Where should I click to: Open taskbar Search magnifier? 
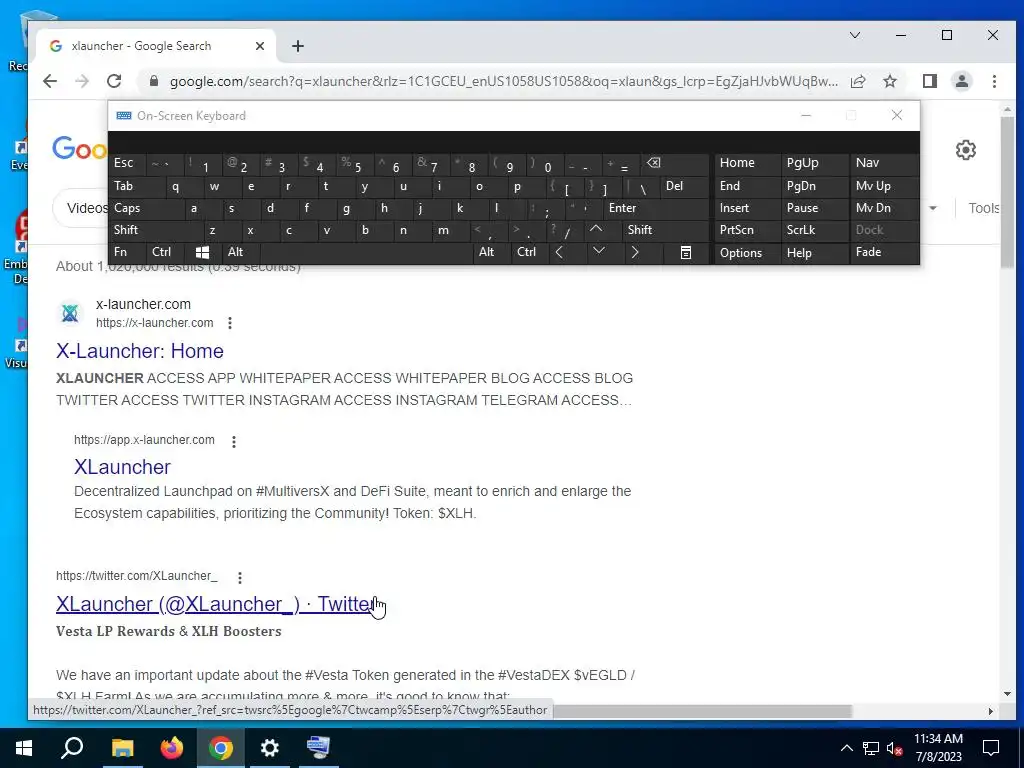[x=72, y=748]
